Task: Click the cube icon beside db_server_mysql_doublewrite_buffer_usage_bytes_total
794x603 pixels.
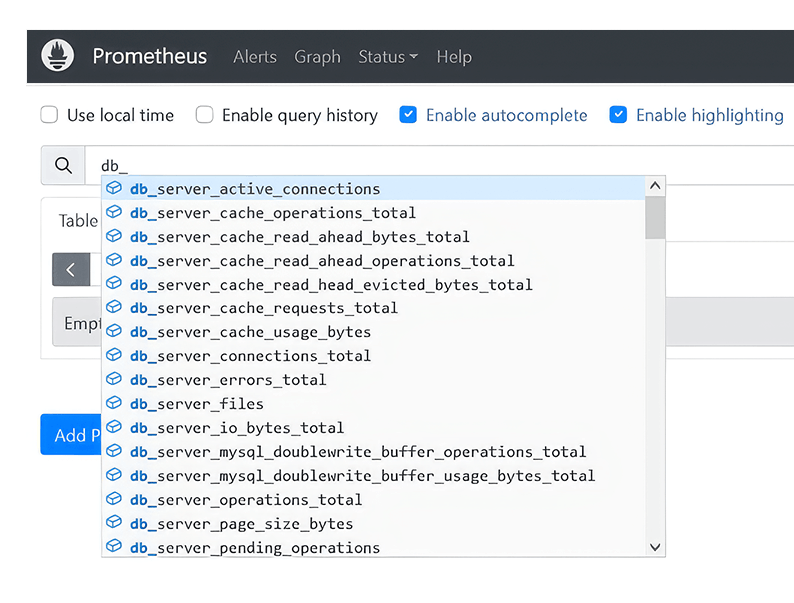Action: tap(114, 474)
